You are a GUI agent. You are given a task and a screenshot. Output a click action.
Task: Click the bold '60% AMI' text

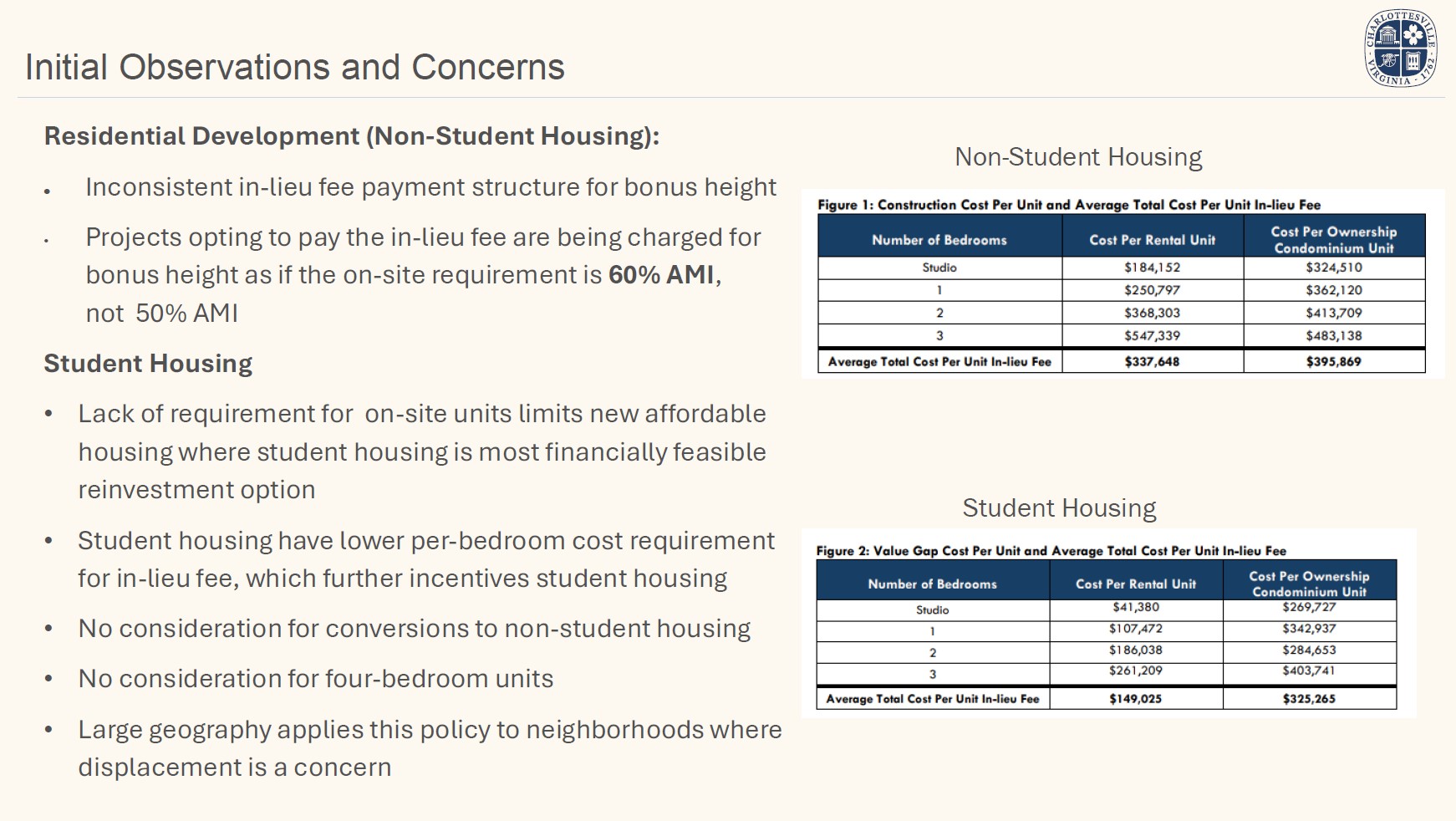pos(661,275)
